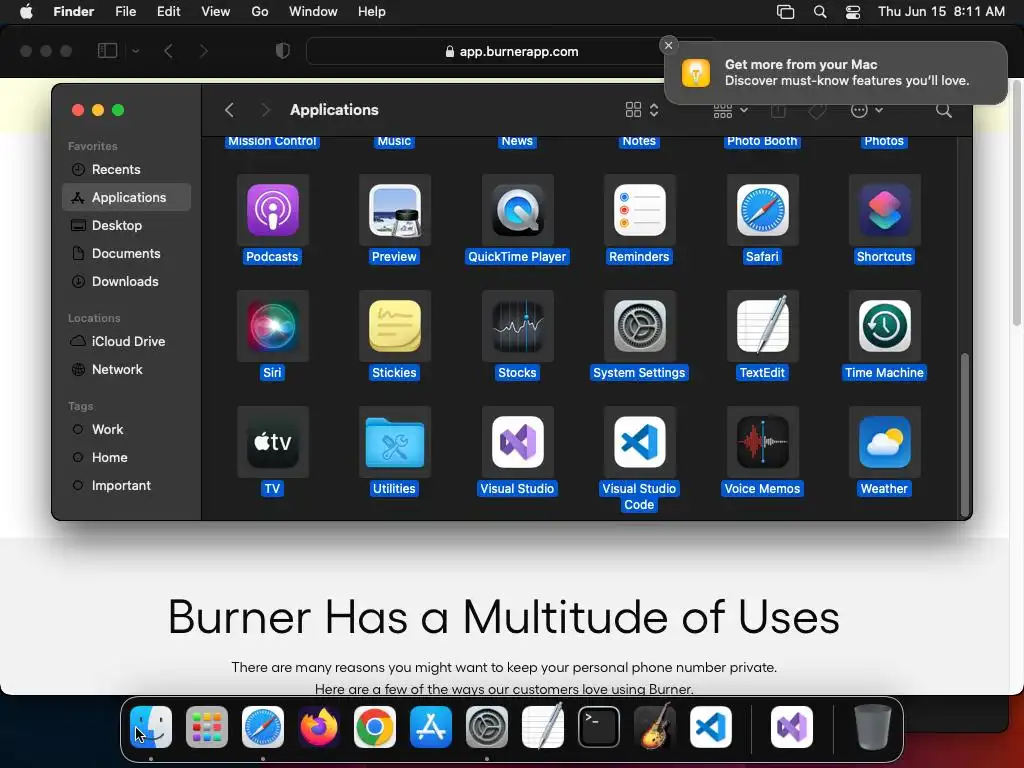Click the Safari privacy shield icon
The height and width of the screenshot is (768, 1024).
[x=283, y=51]
